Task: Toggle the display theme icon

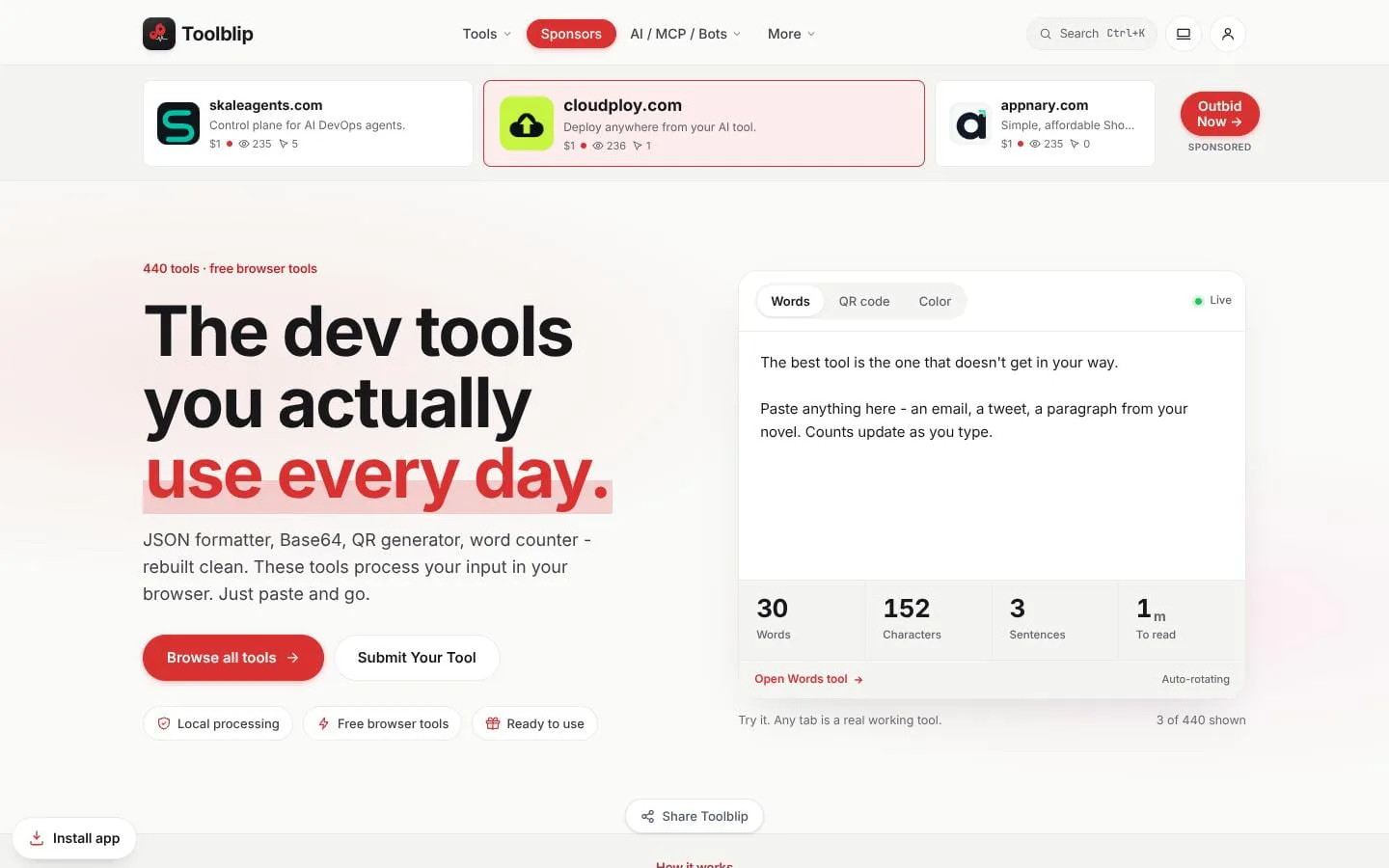Action: click(1184, 34)
